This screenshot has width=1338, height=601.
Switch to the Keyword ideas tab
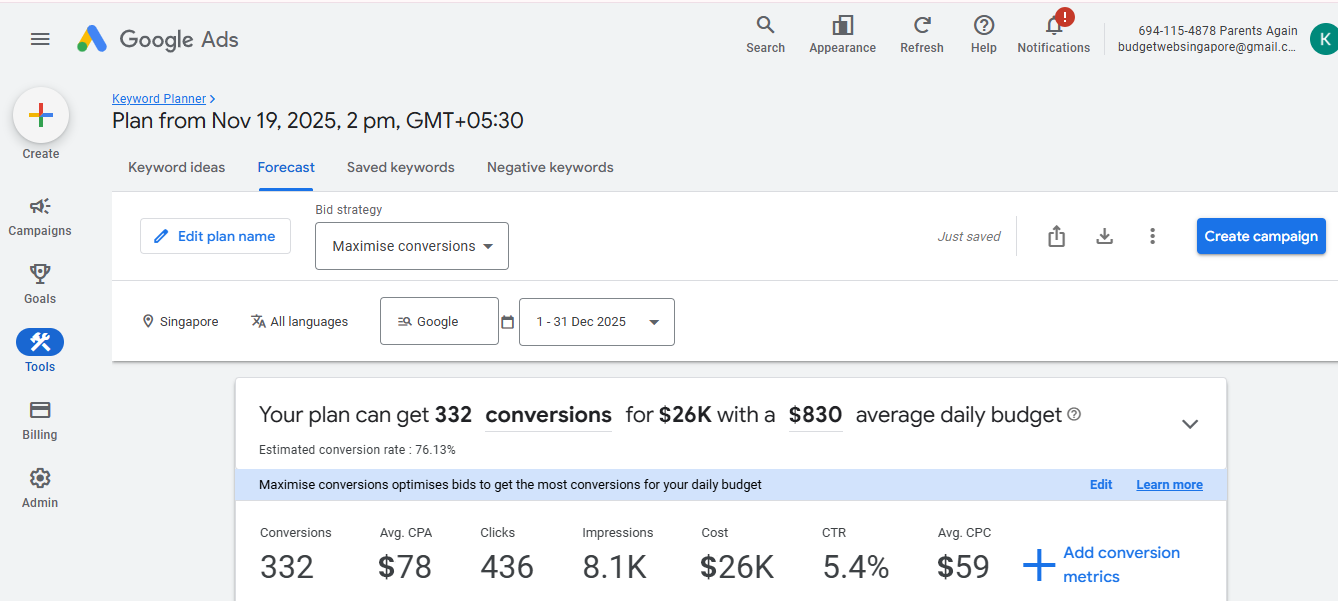pos(177,167)
